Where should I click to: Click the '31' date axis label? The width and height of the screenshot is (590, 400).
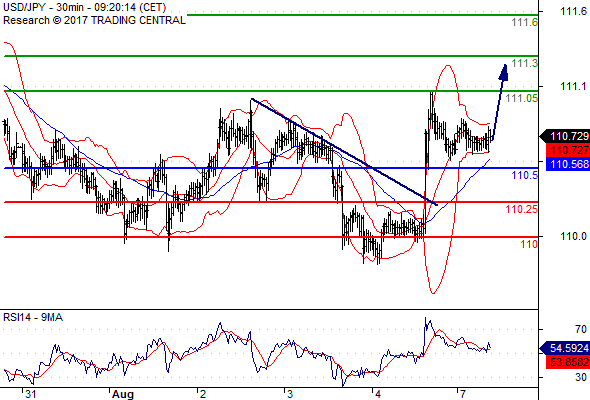[x=30, y=394]
